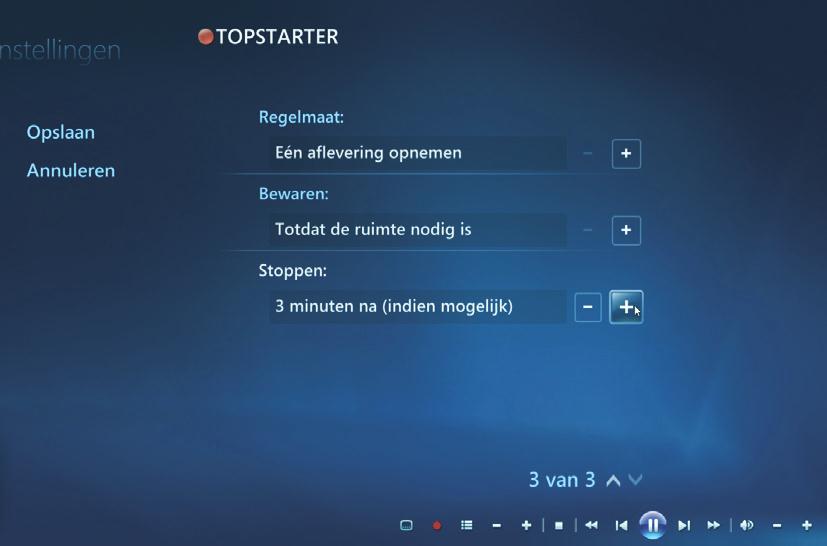This screenshot has height=546, width=827.
Task: Select the 'Eén aflevering opnemen' value field
Action: (417, 154)
